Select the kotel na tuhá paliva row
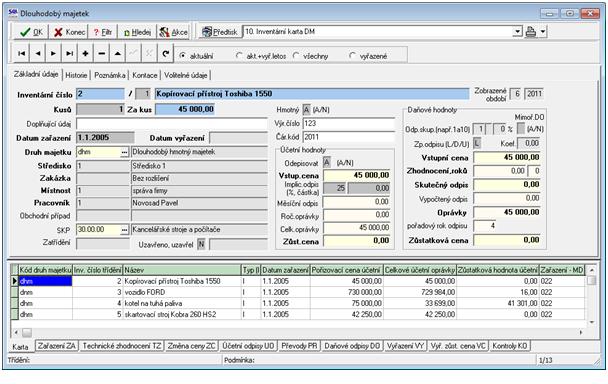The image size is (608, 384). pos(298,303)
